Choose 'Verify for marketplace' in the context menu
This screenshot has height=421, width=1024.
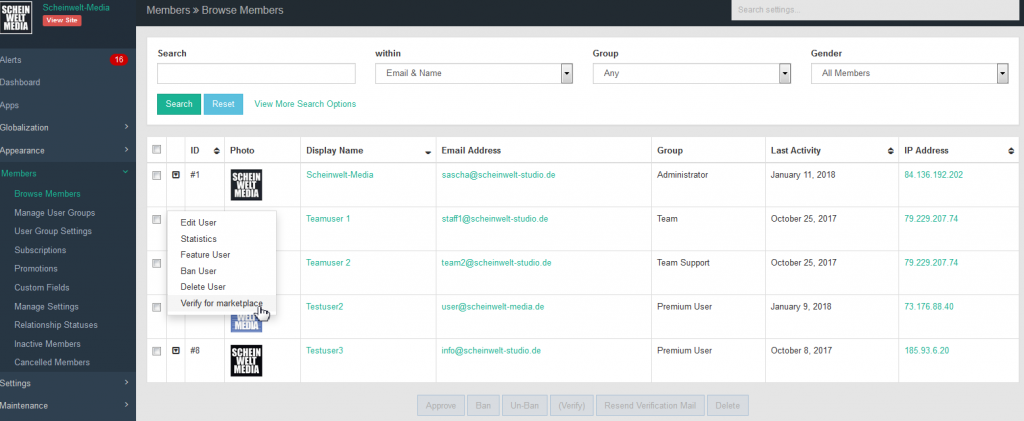click(220, 303)
